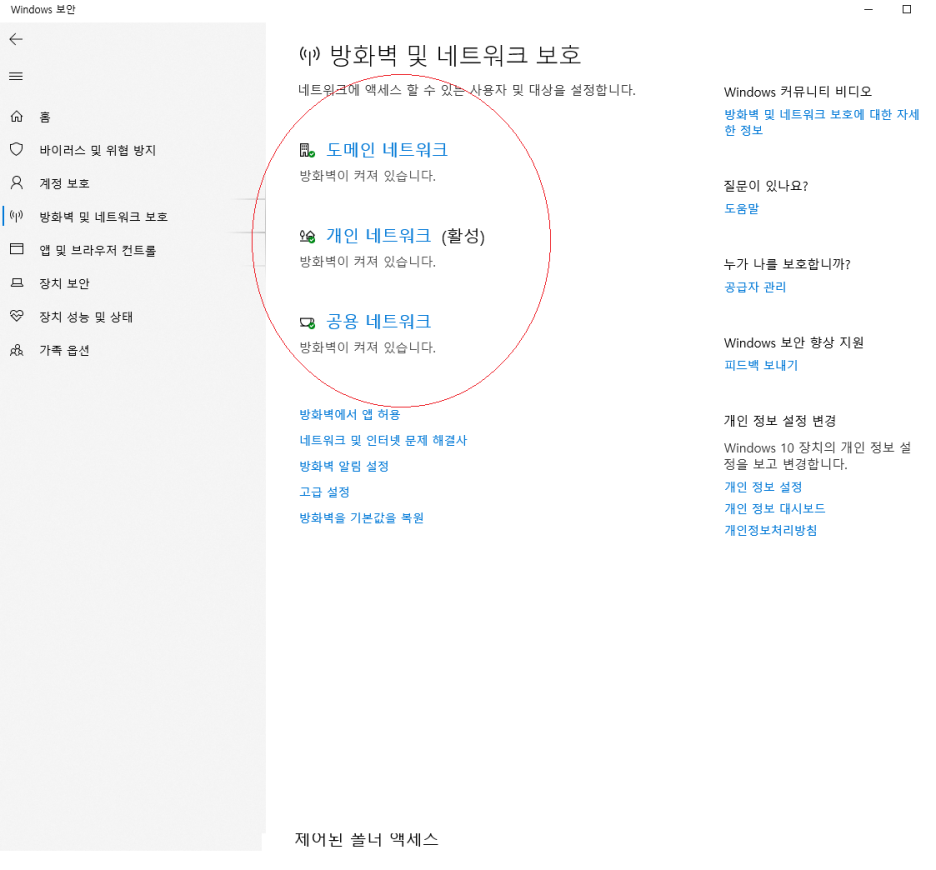Click the 방화벽 및 네트워크 보호 page heading

click(x=455, y=55)
